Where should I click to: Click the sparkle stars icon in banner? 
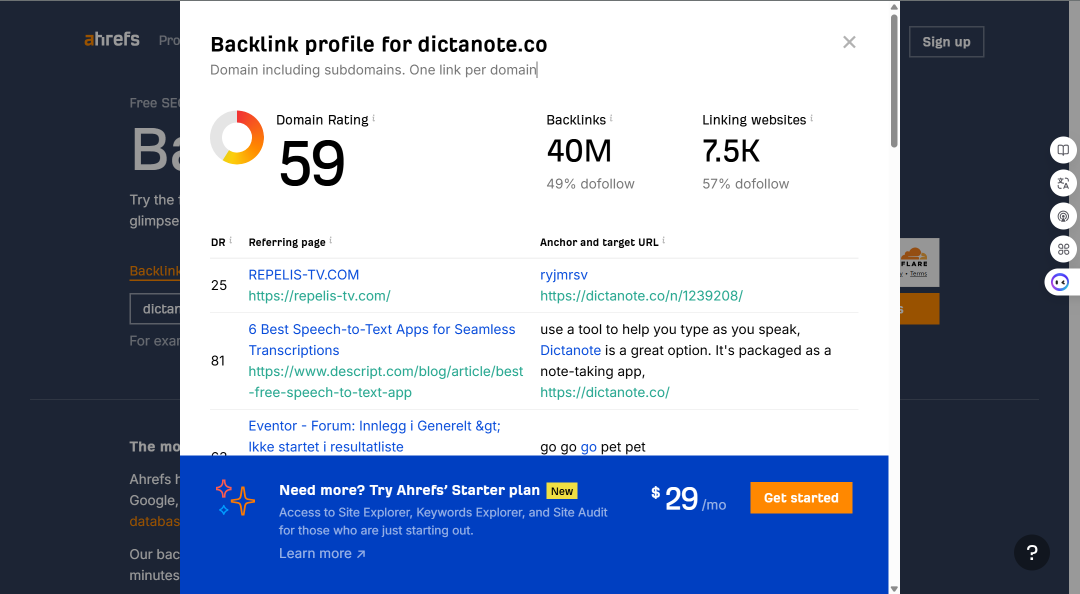pyautogui.click(x=234, y=498)
